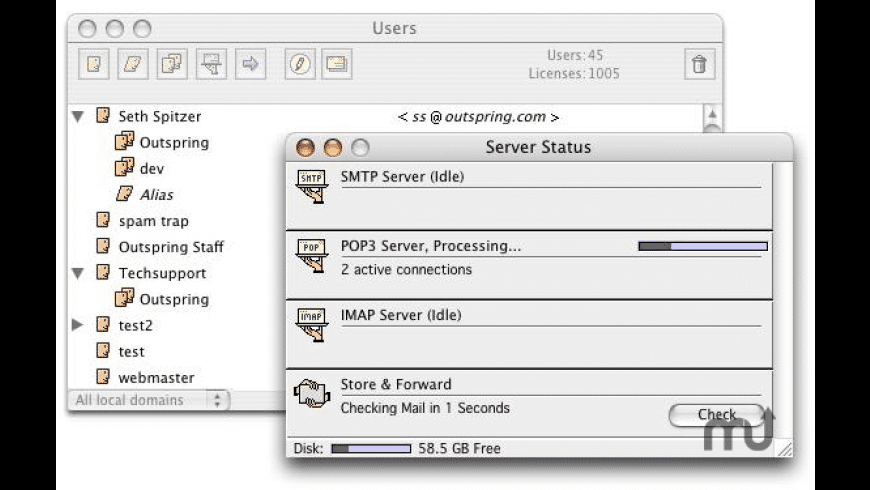Click the 58.5 GB Free text
The image size is (870, 490).
tap(459, 448)
